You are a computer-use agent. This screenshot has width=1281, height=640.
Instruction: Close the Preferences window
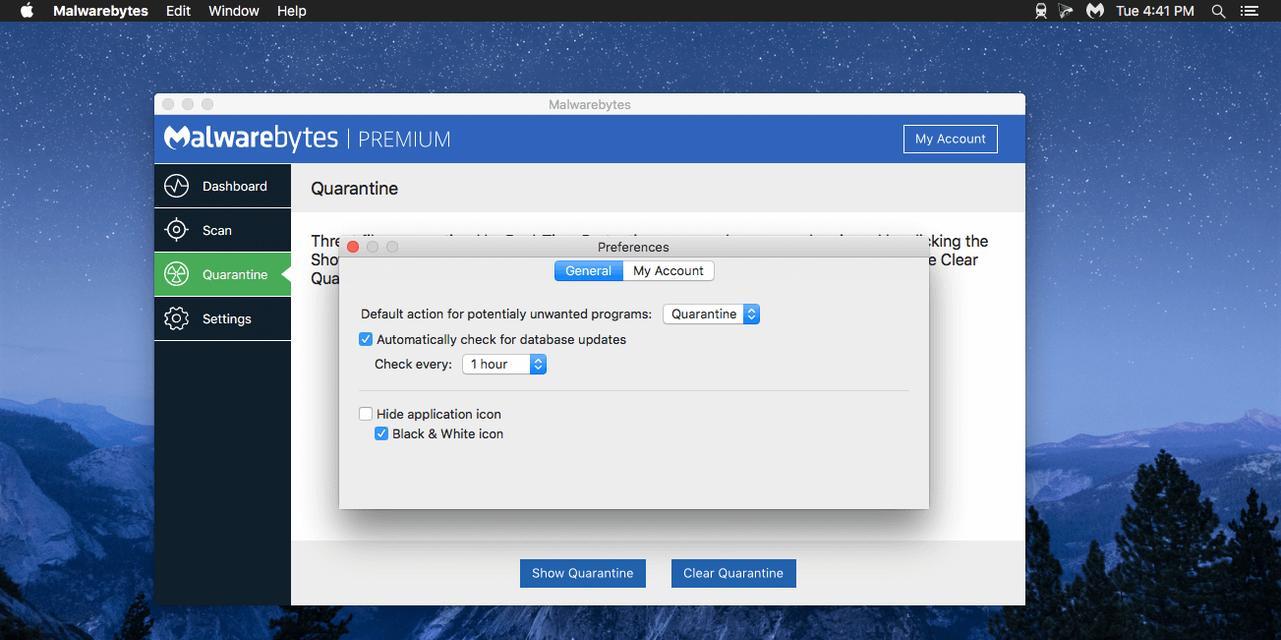353,247
